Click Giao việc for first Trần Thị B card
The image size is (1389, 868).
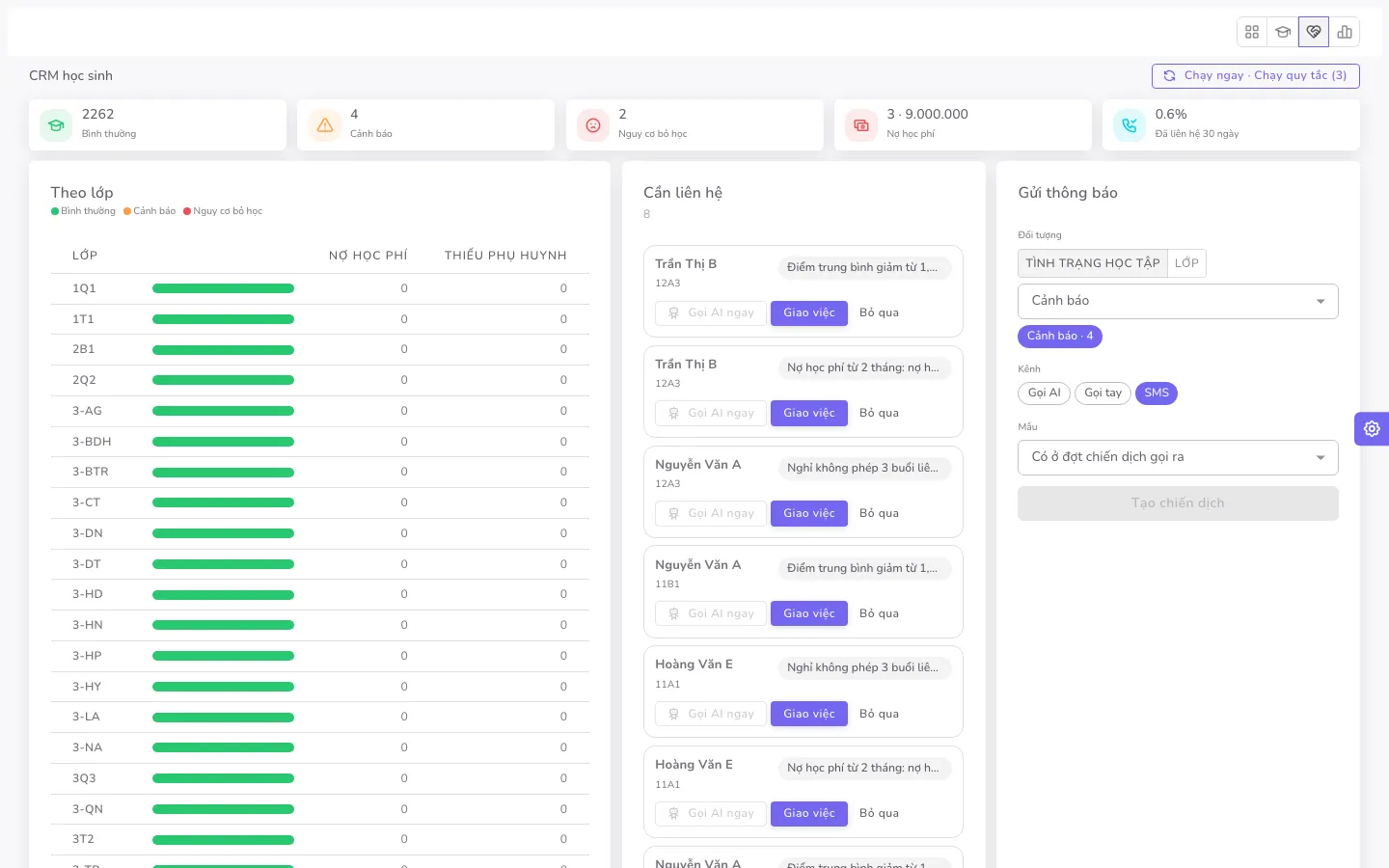point(809,313)
